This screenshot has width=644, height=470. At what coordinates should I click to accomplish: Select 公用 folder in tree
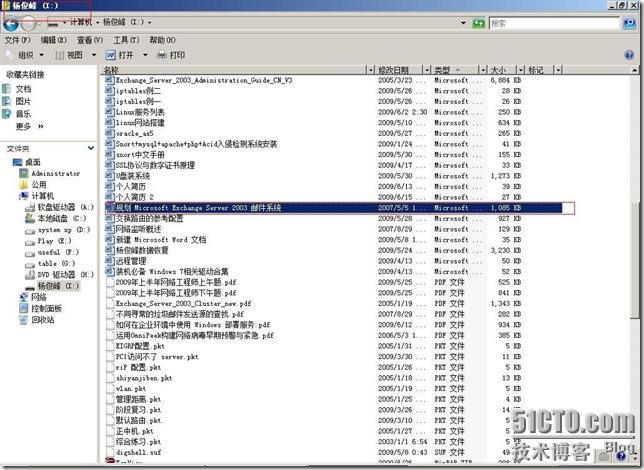click(x=39, y=184)
